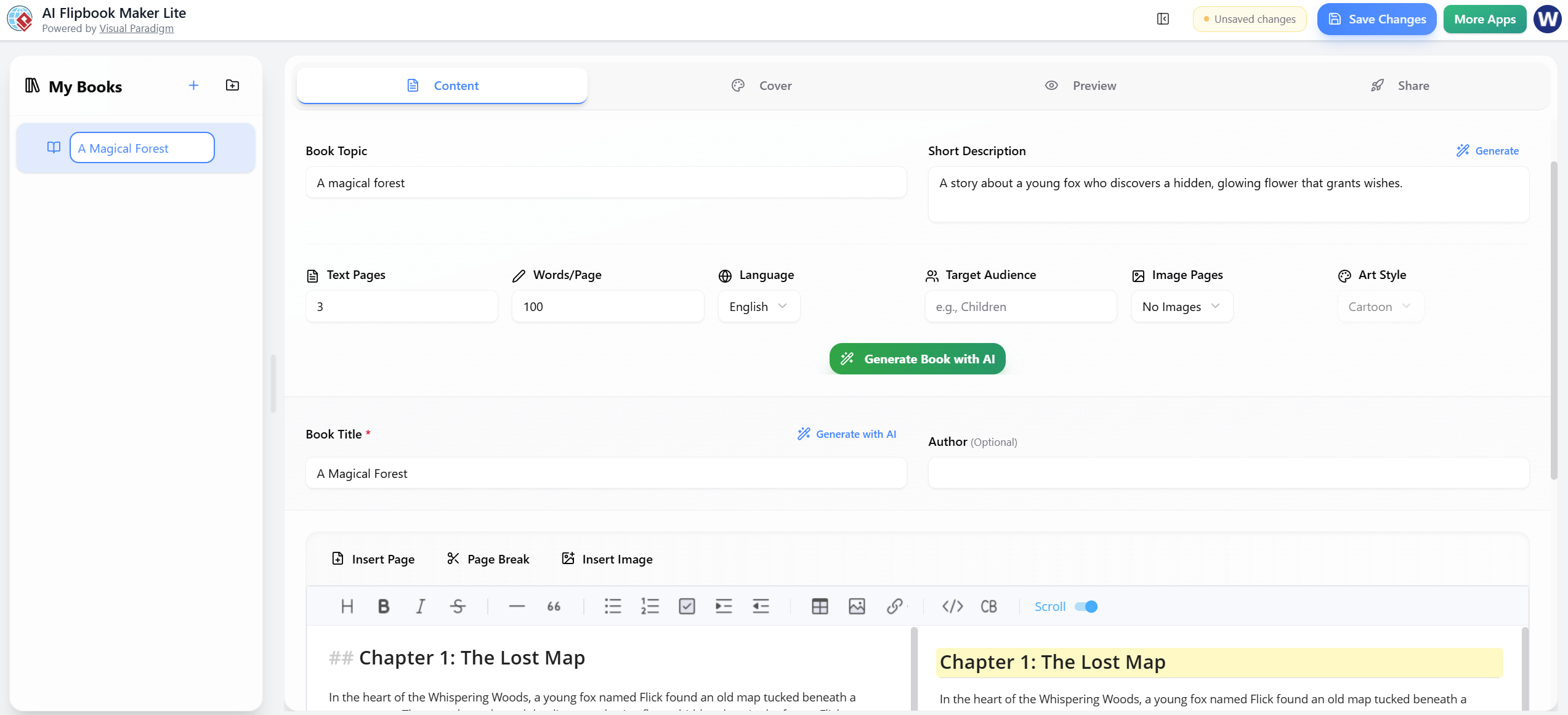Viewport: 1568px width, 715px height.
Task: Insert an image via the editor toolbar
Action: (857, 606)
